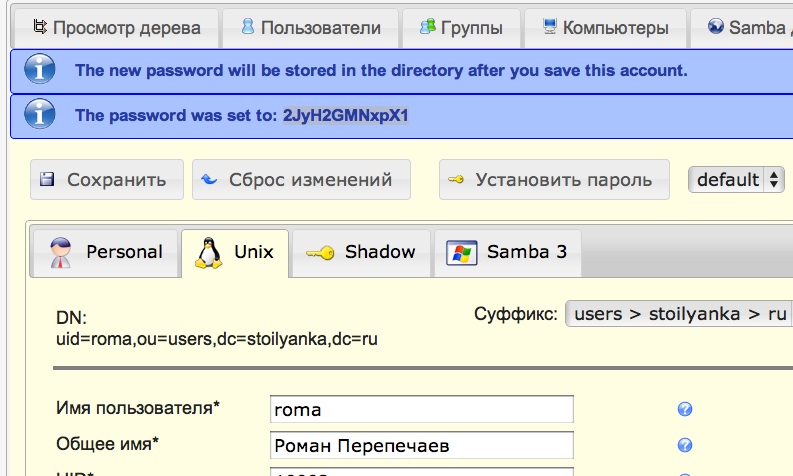Click the penguin icon on the Unix tab
Viewport: 793px width, 476px height.
pyautogui.click(x=208, y=253)
